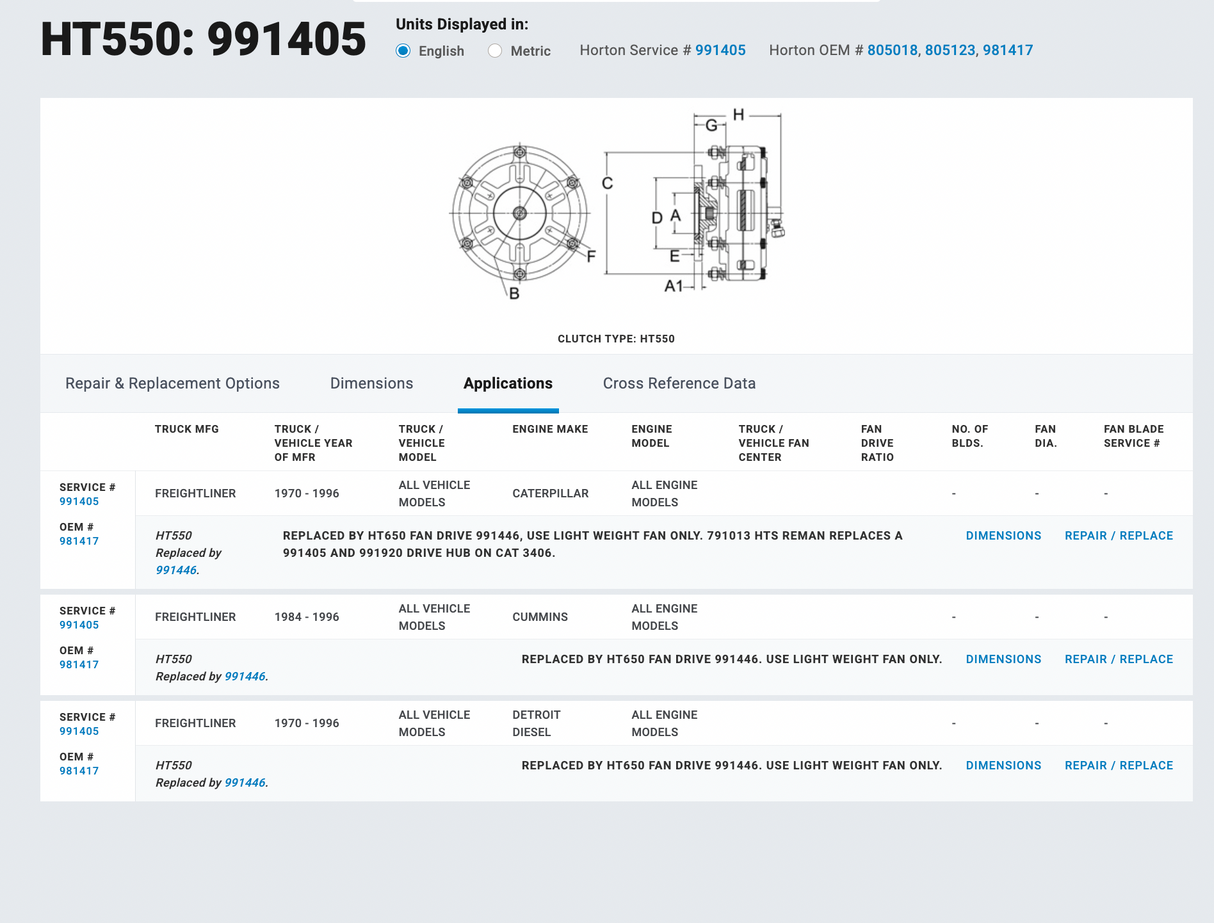Click REPAIR / REPLACE for Caterpillar application
The height and width of the screenshot is (923, 1214).
coord(1118,536)
